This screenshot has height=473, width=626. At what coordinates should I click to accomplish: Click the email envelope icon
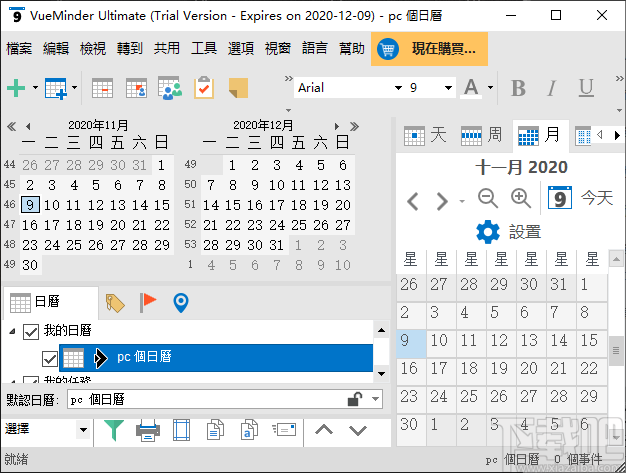click(284, 429)
